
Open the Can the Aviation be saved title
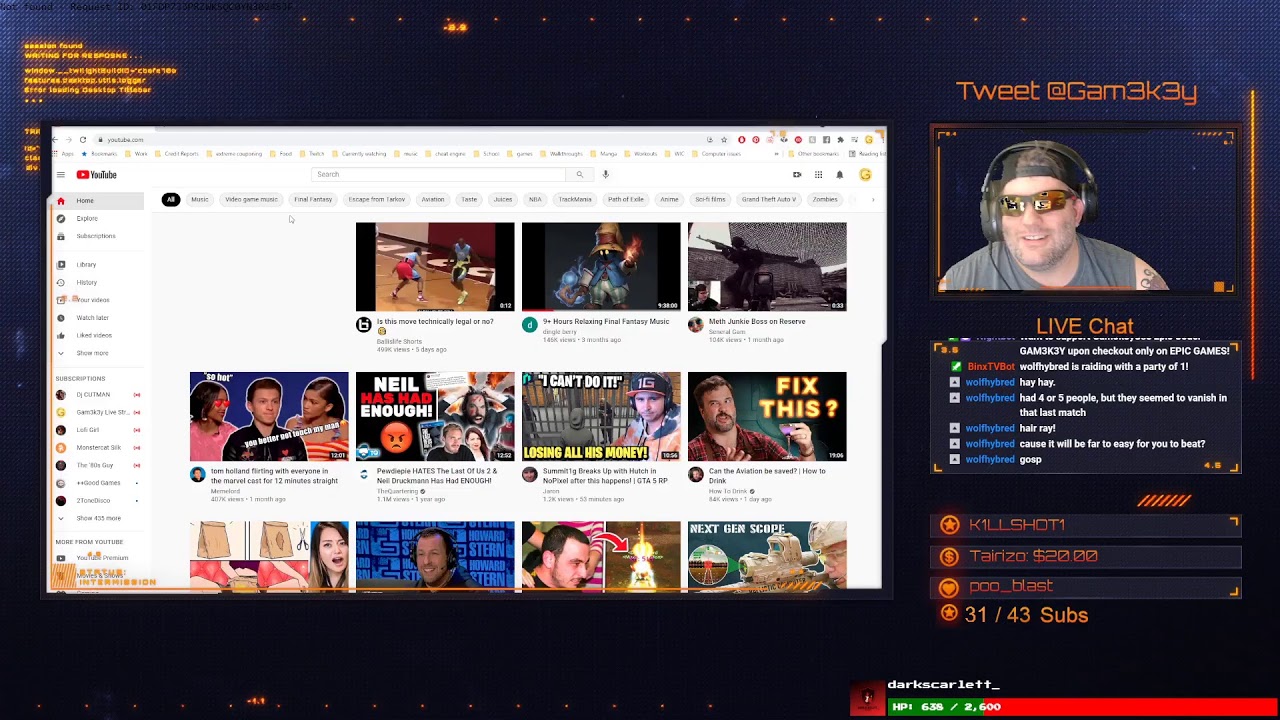(x=767, y=476)
